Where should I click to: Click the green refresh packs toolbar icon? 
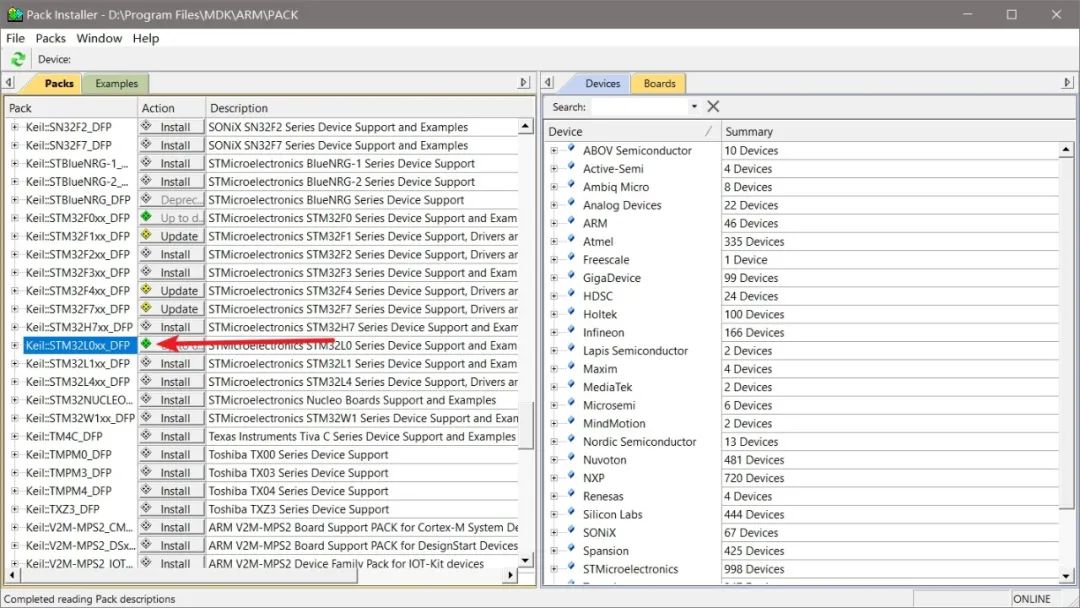18,59
